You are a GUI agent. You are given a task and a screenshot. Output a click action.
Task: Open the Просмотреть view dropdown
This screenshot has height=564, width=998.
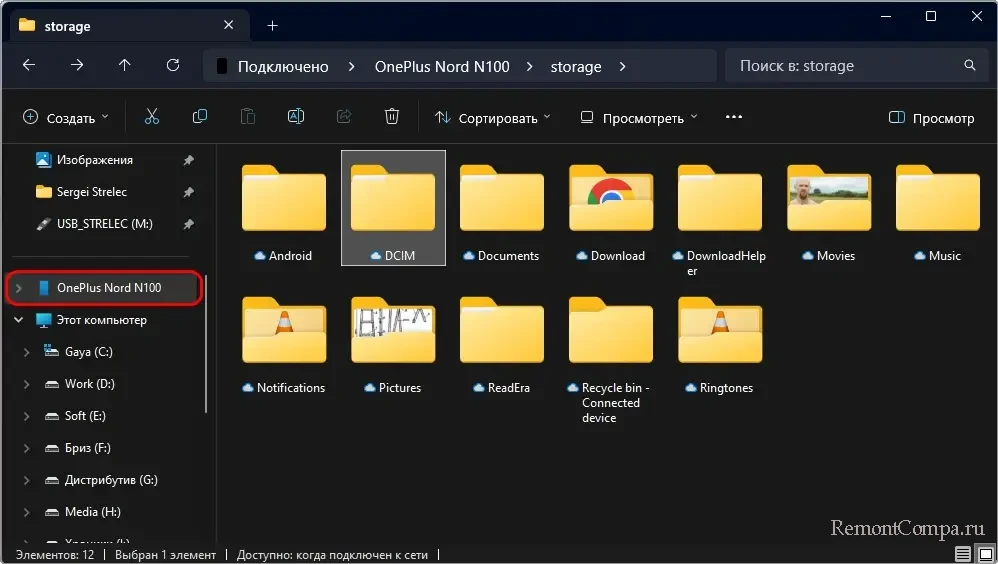(x=639, y=118)
